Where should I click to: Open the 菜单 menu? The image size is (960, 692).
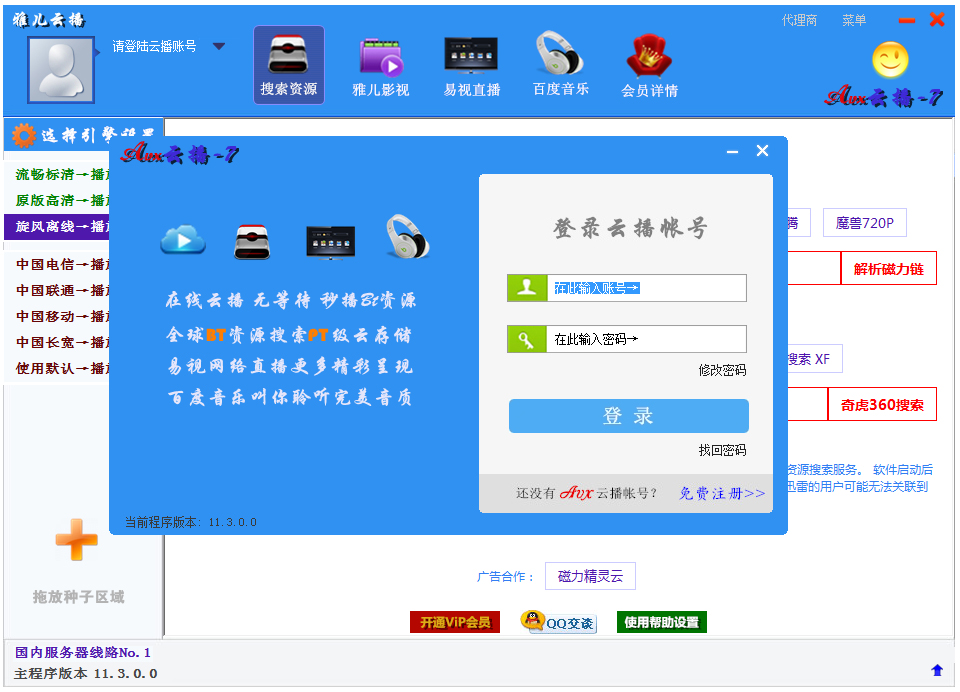[854, 20]
